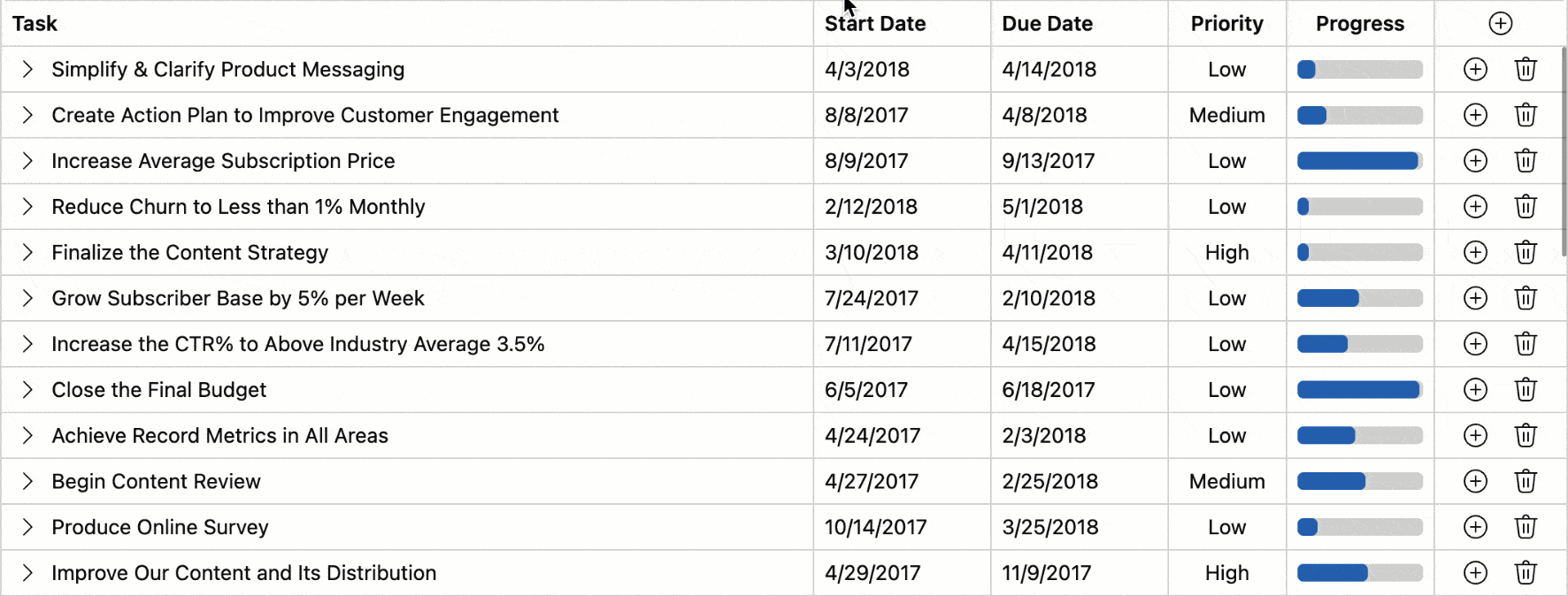Click the plus icon in the table header

tap(1501, 23)
